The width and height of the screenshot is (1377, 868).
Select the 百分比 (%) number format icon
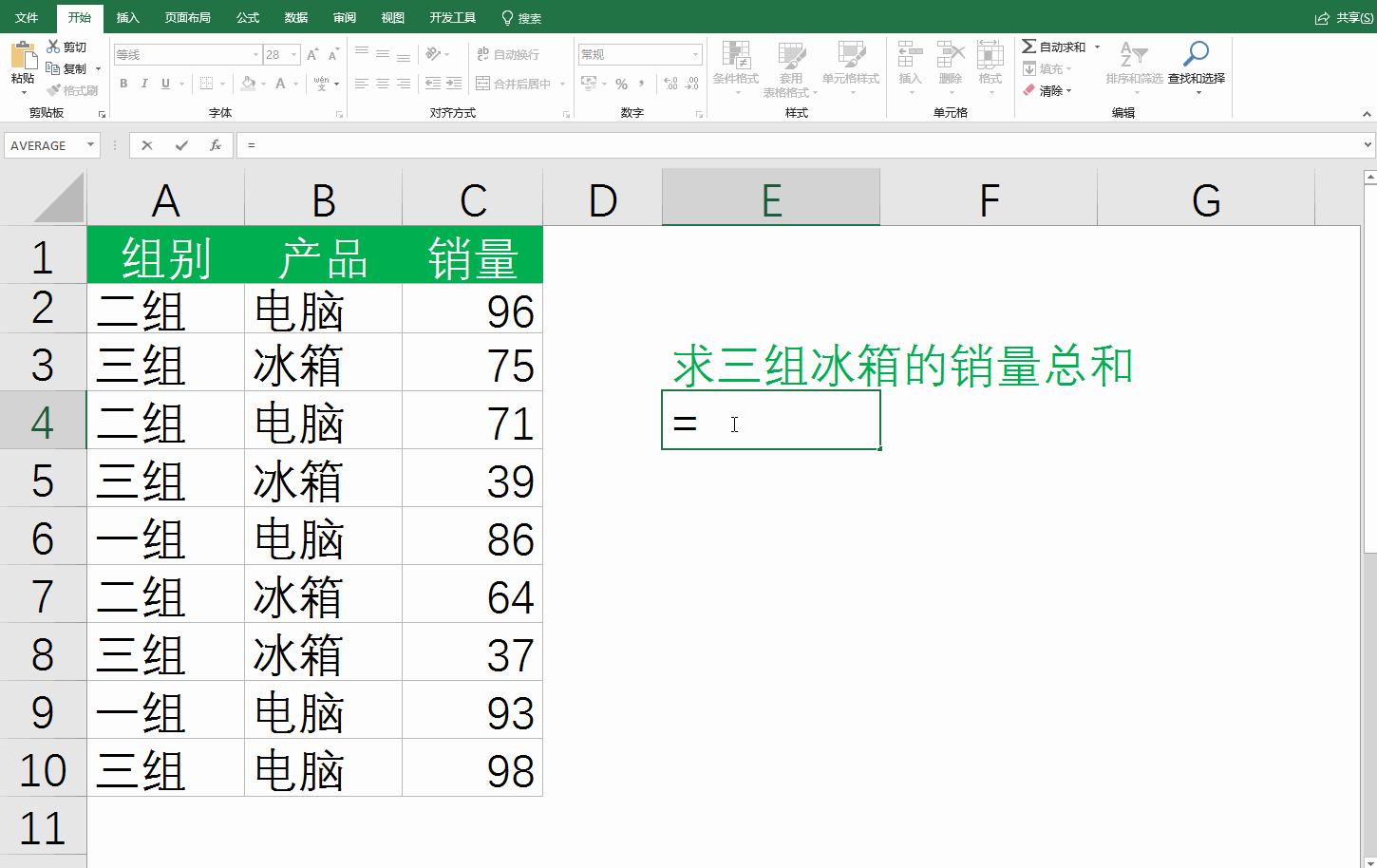(621, 85)
